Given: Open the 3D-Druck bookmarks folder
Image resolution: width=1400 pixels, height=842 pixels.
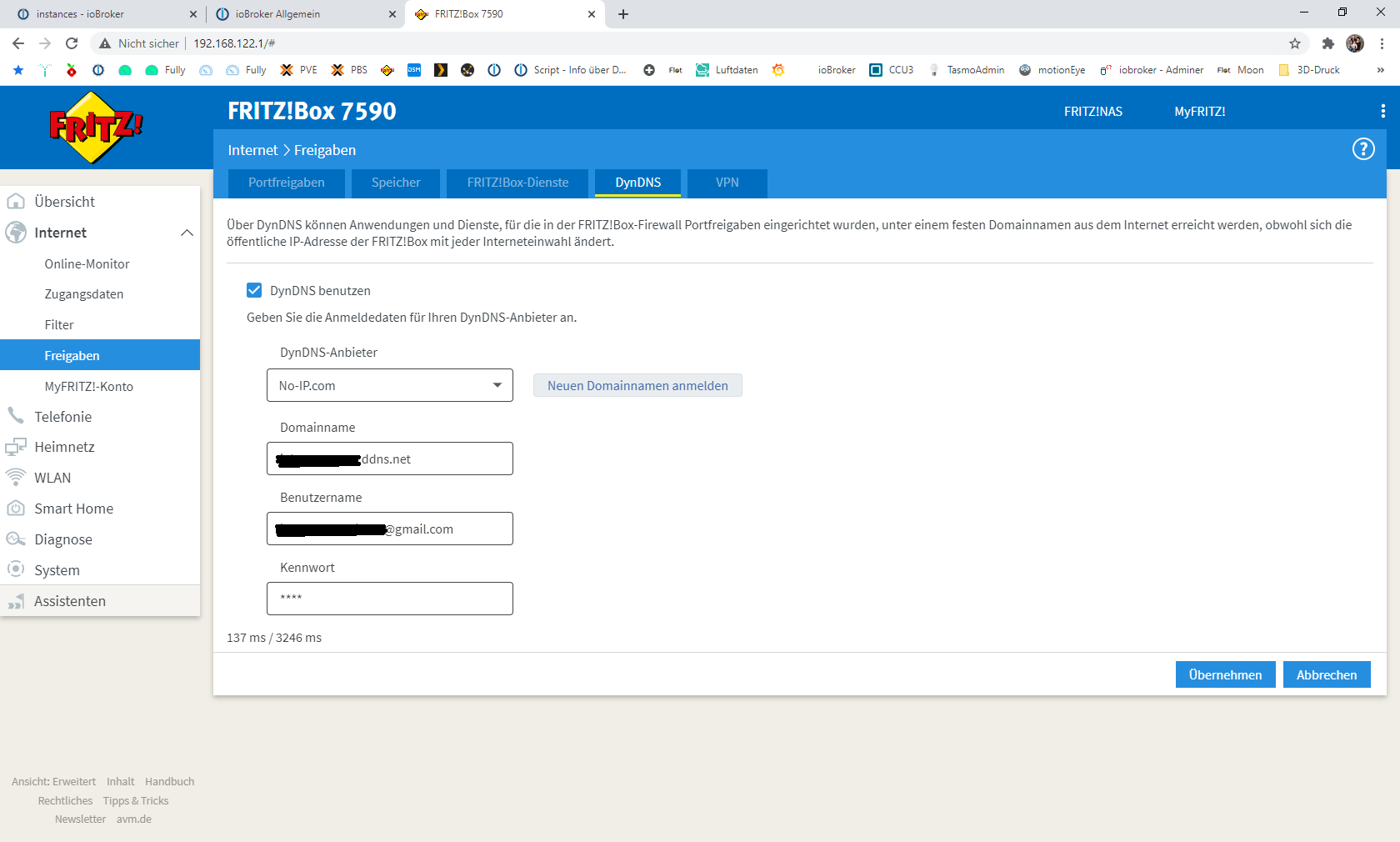Looking at the screenshot, I should (1309, 70).
